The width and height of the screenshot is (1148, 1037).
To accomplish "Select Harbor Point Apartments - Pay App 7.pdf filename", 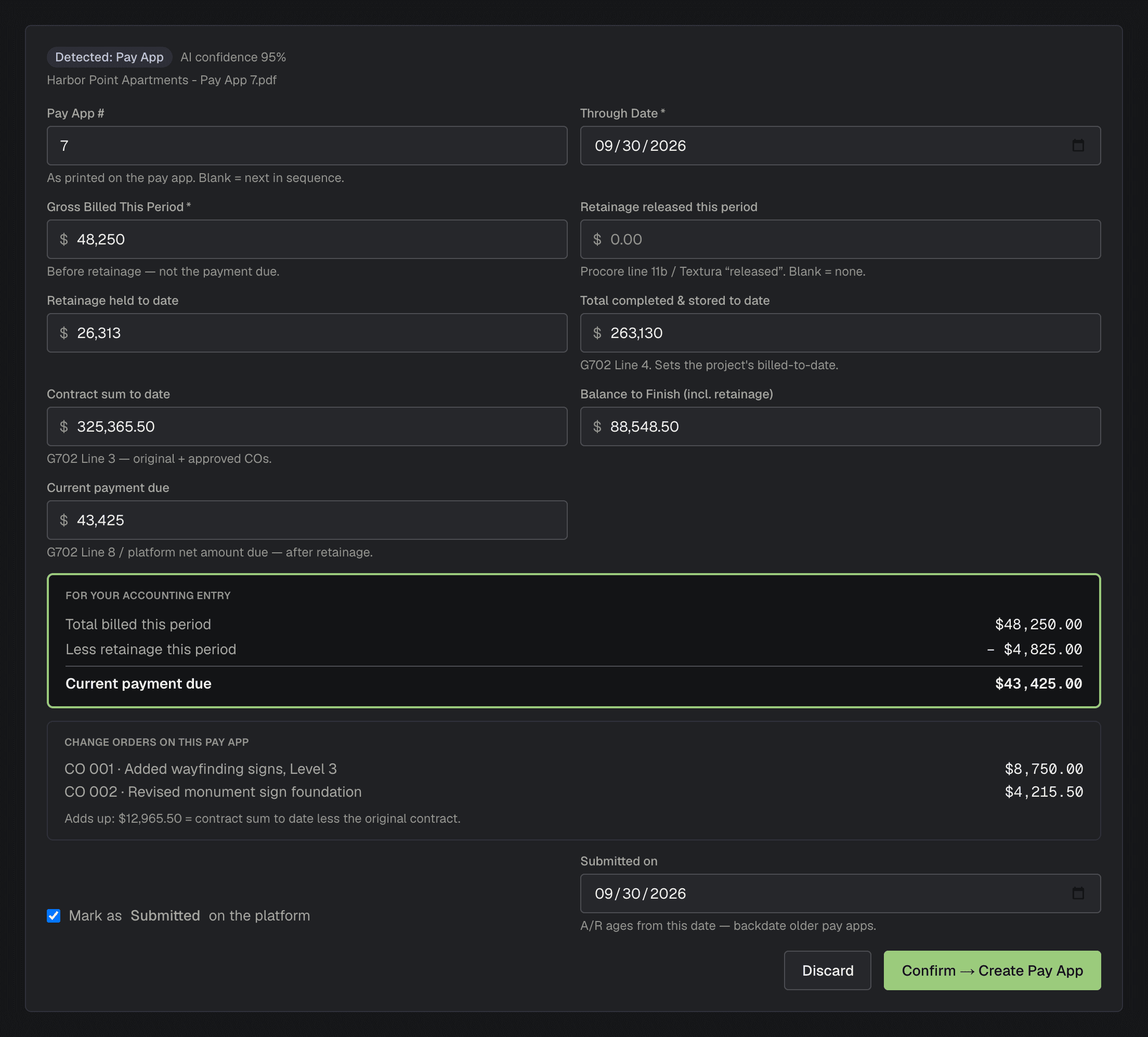I will 162,80.
